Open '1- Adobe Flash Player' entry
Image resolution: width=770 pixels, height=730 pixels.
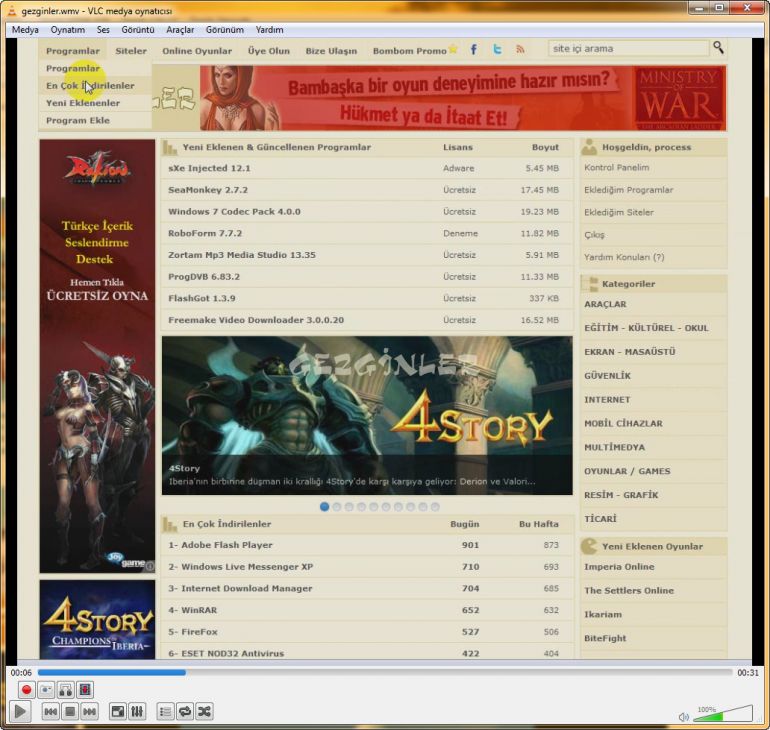220,545
